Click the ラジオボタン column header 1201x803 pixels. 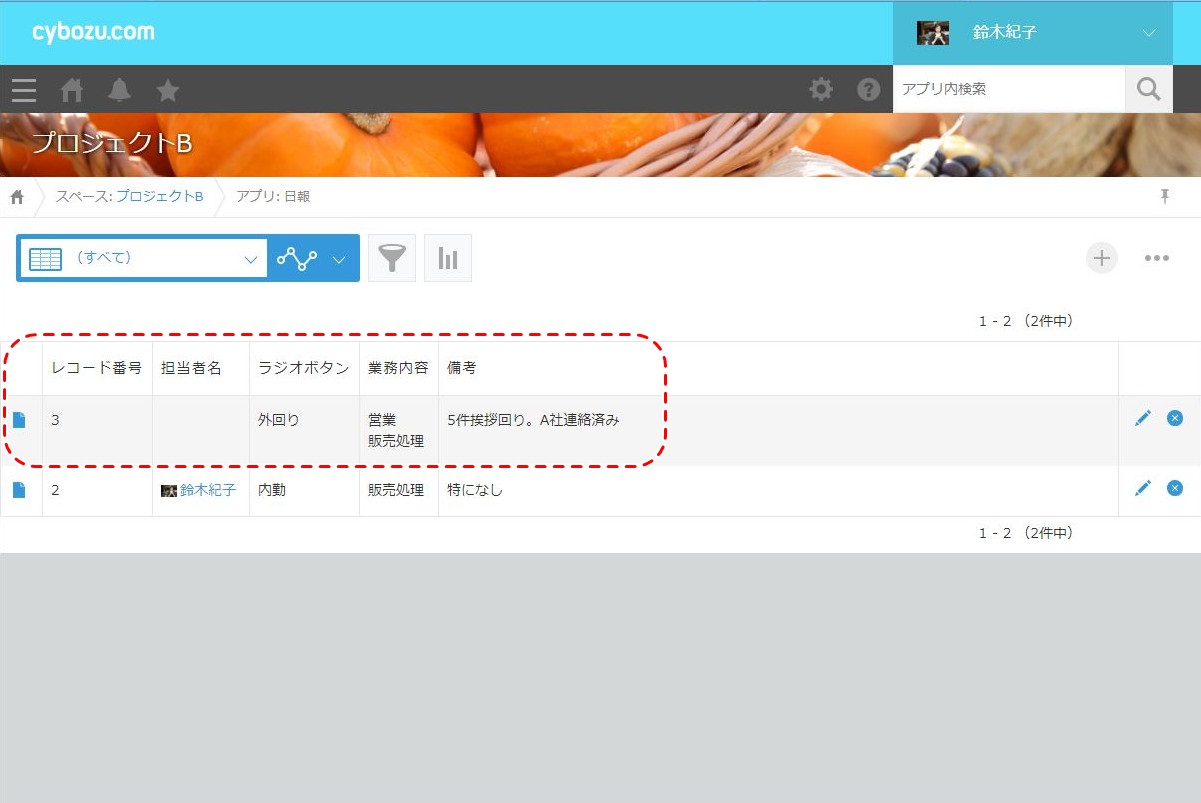pos(304,368)
